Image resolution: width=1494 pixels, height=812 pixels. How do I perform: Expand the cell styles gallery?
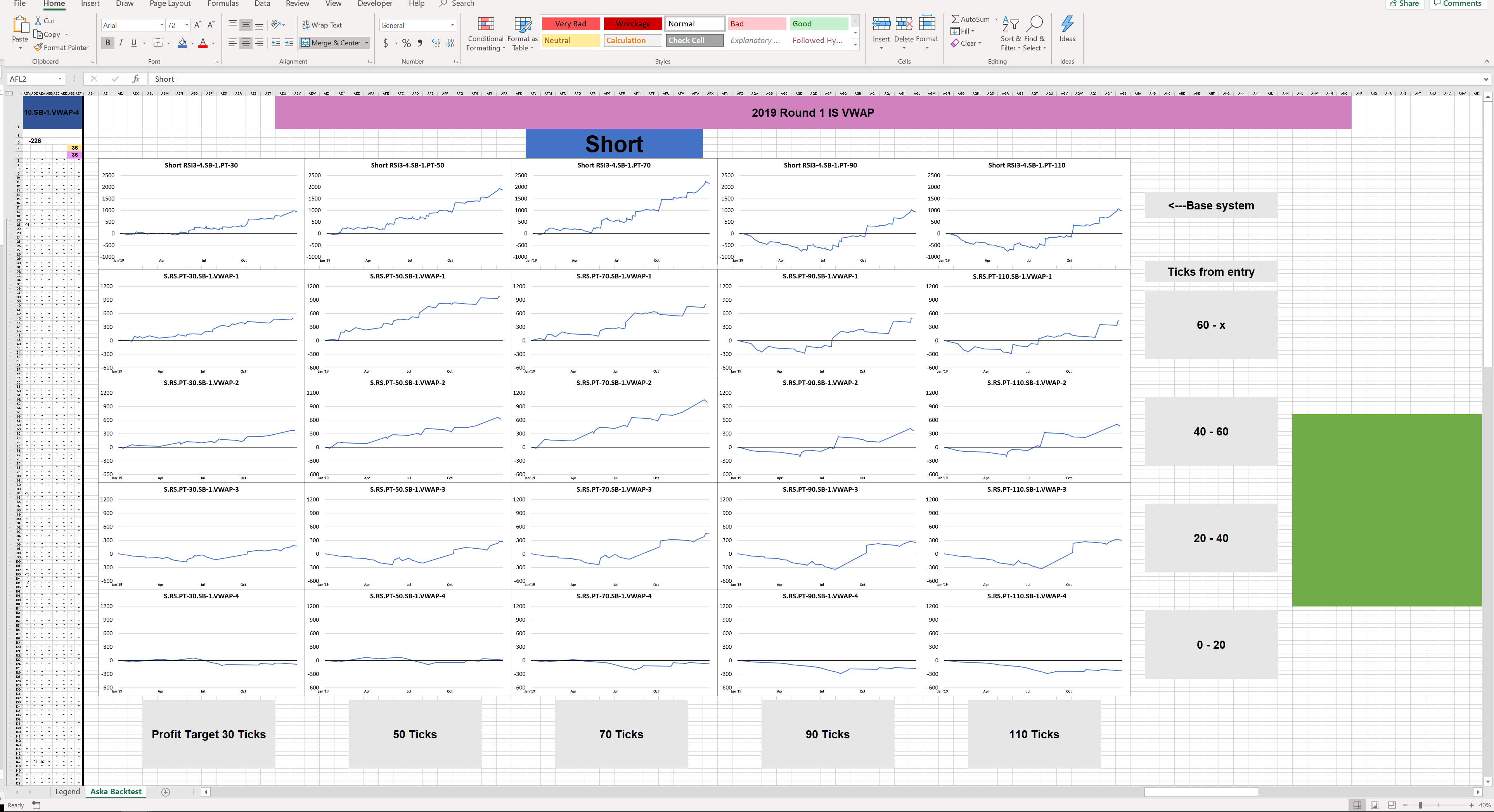point(855,45)
